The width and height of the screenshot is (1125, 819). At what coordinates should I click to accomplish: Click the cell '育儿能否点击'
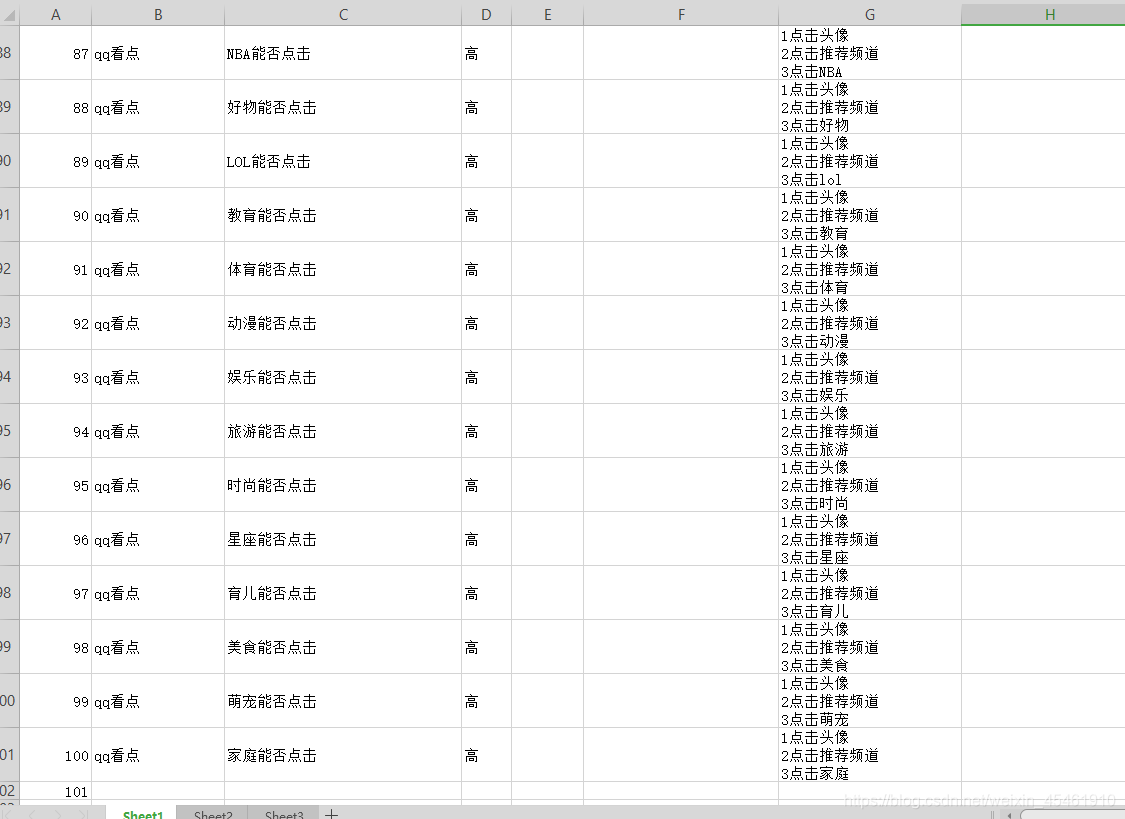tap(343, 593)
